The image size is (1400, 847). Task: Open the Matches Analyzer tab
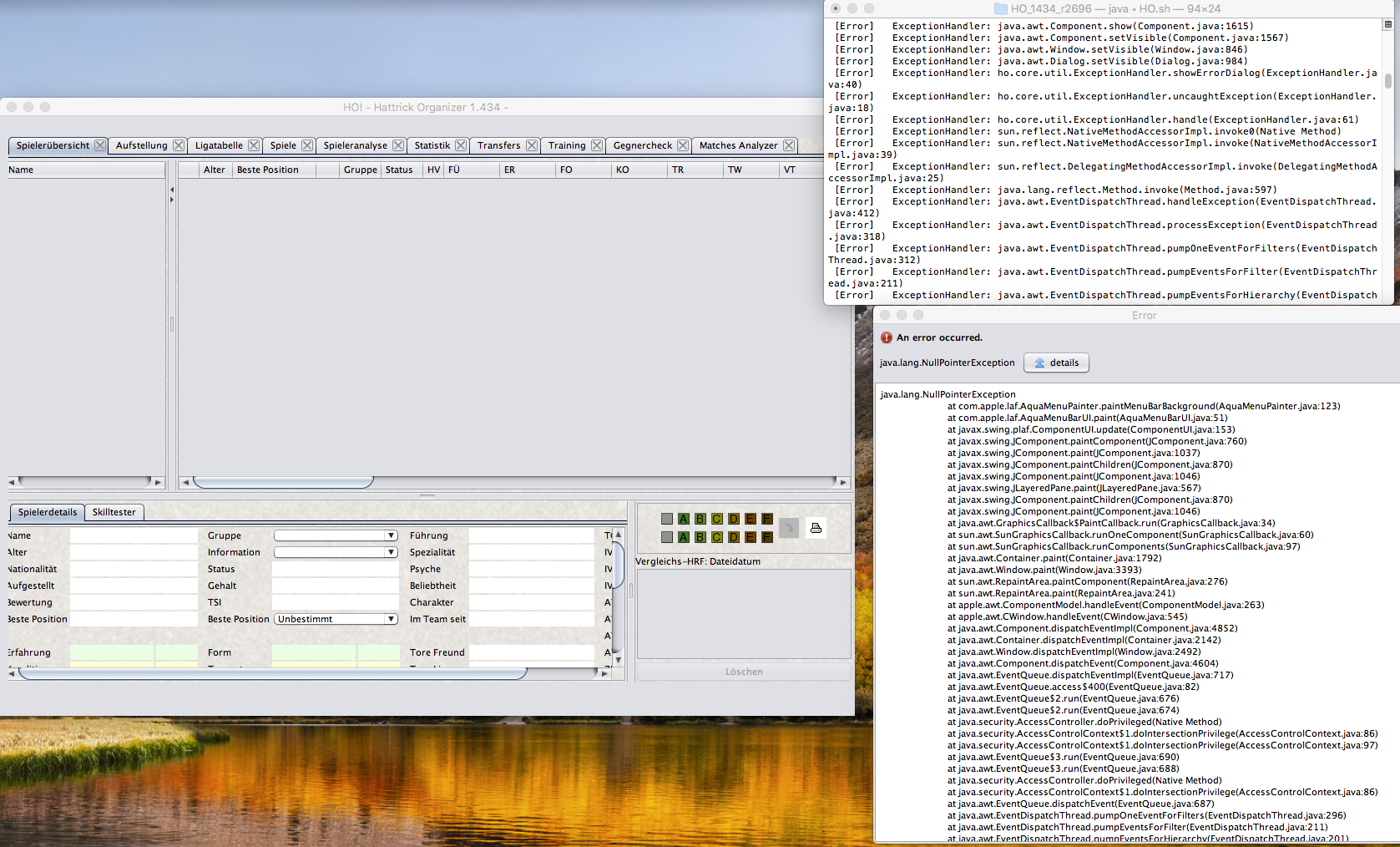738,145
